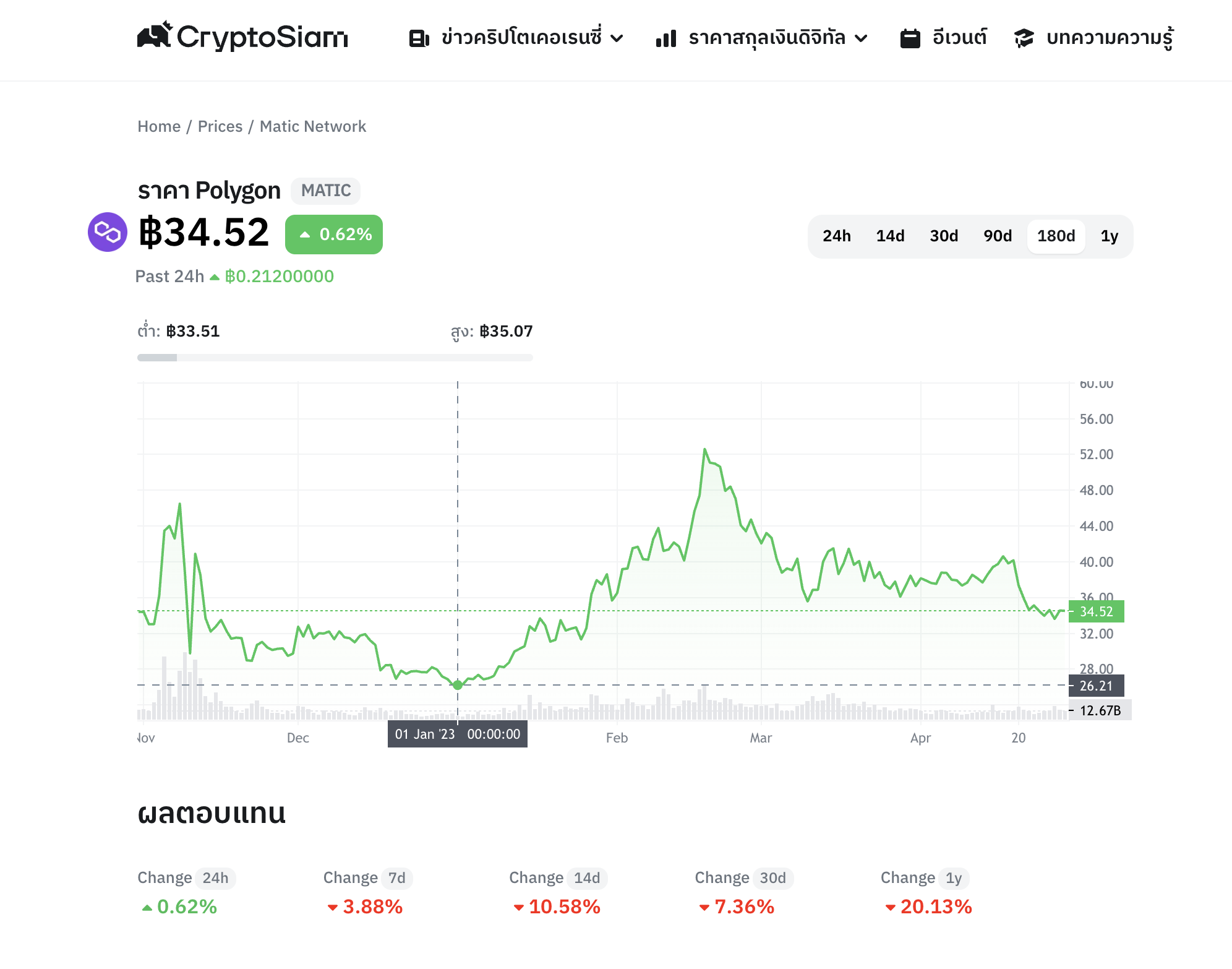This screenshot has width=1232, height=969.
Task: Click the 26.21 crosshair price label
Action: pos(1097,686)
